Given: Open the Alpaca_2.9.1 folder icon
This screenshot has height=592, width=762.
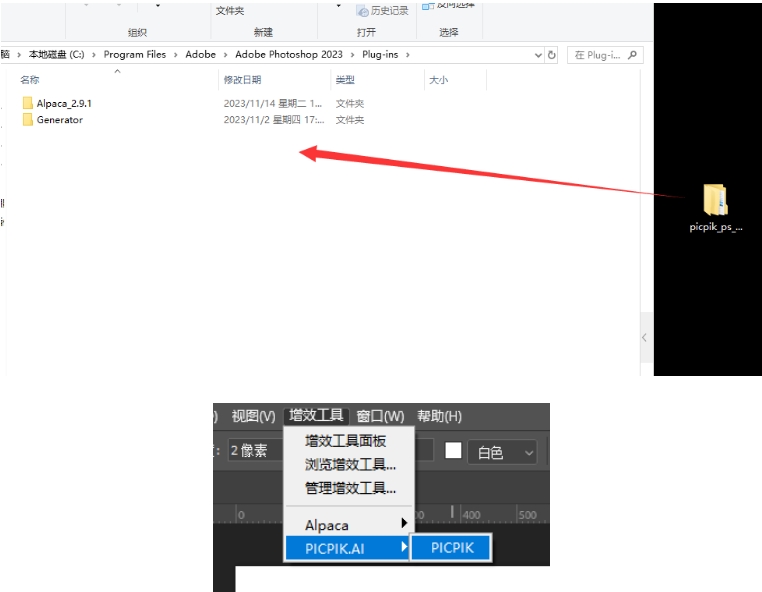Looking at the screenshot, I should coord(28,103).
